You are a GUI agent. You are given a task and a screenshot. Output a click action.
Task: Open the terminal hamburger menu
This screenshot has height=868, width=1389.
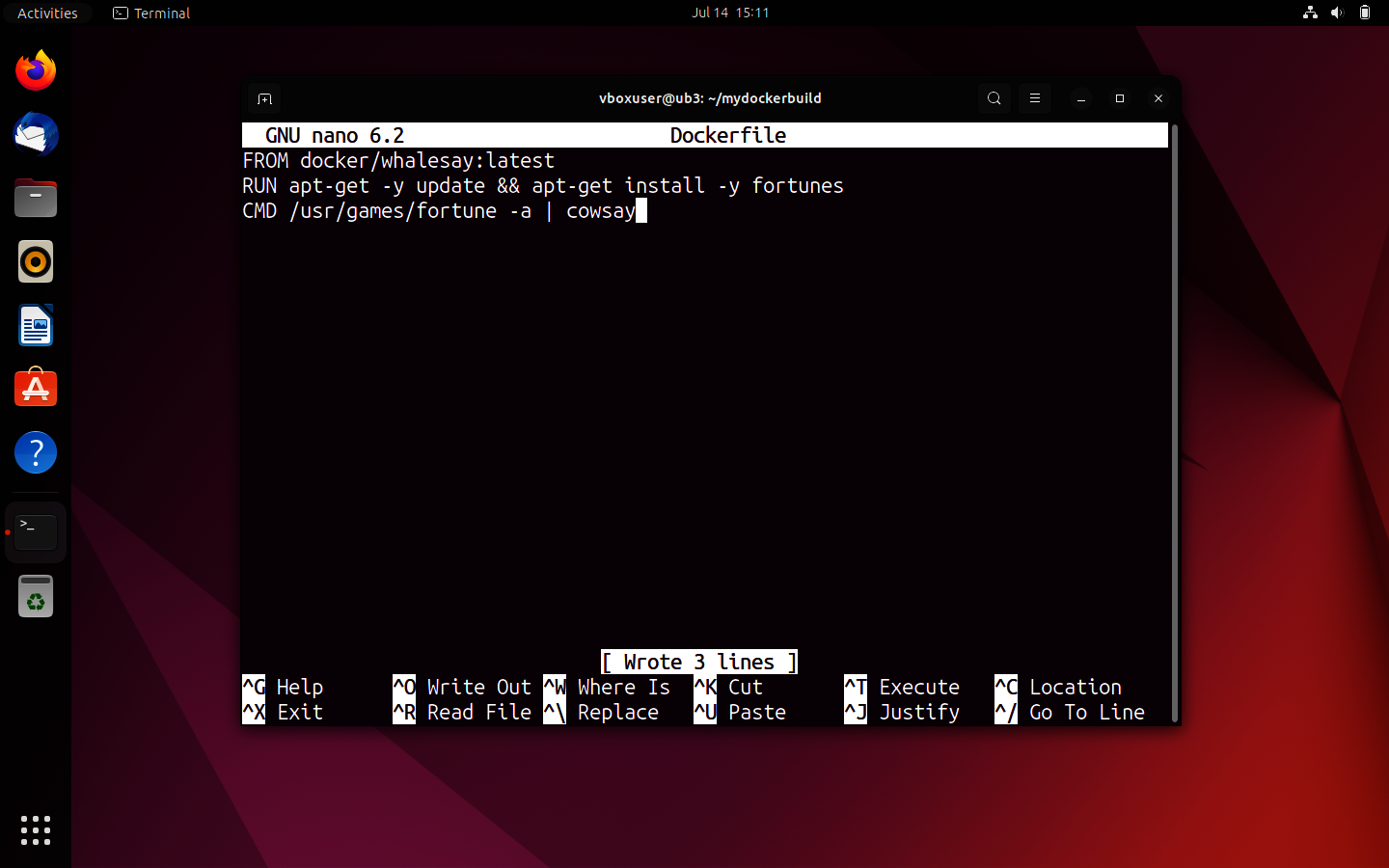point(1034,98)
